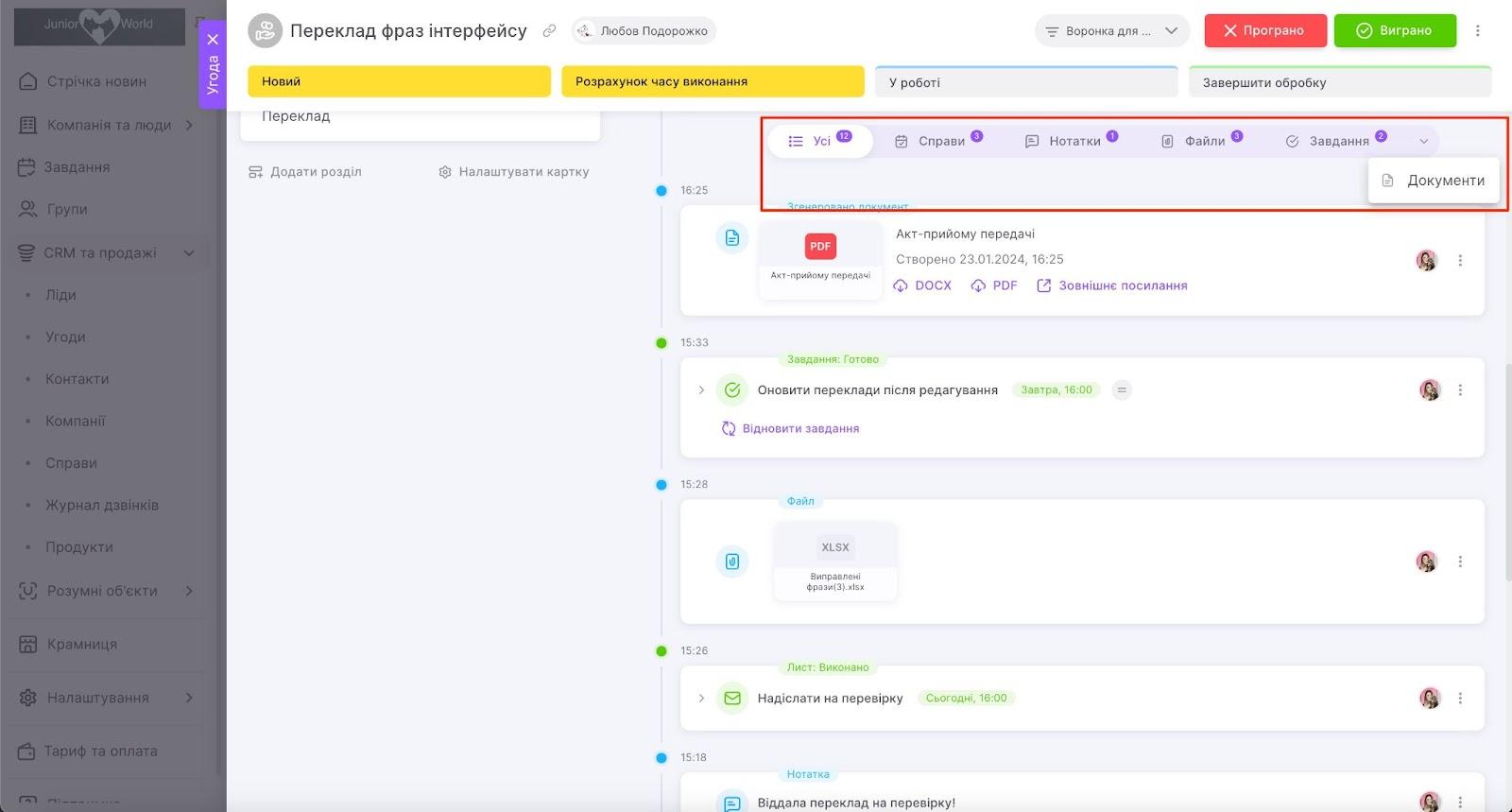
Task: Click the copy link icon beside deal title
Action: [549, 31]
